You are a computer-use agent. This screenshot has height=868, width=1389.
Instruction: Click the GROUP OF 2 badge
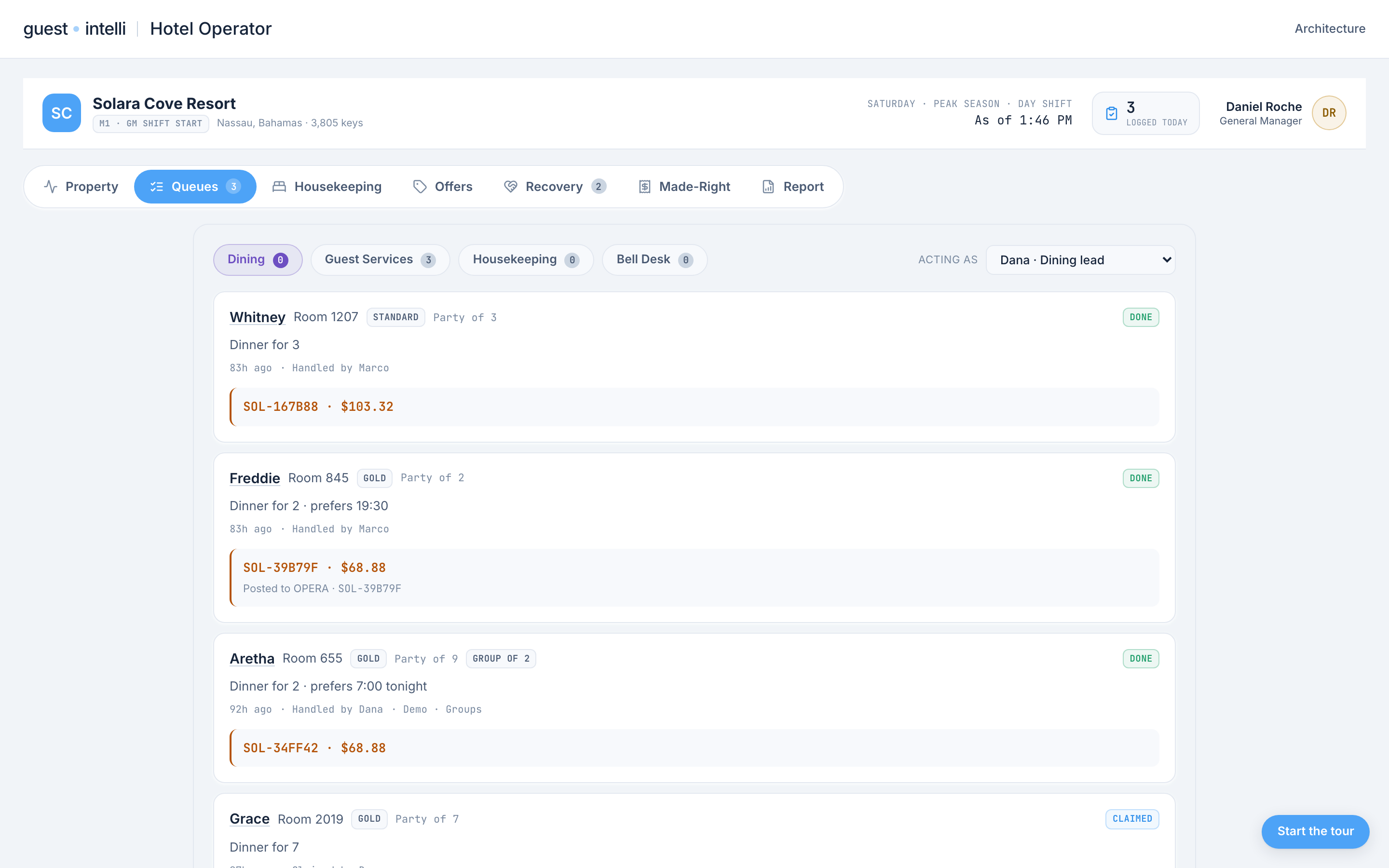(501, 658)
